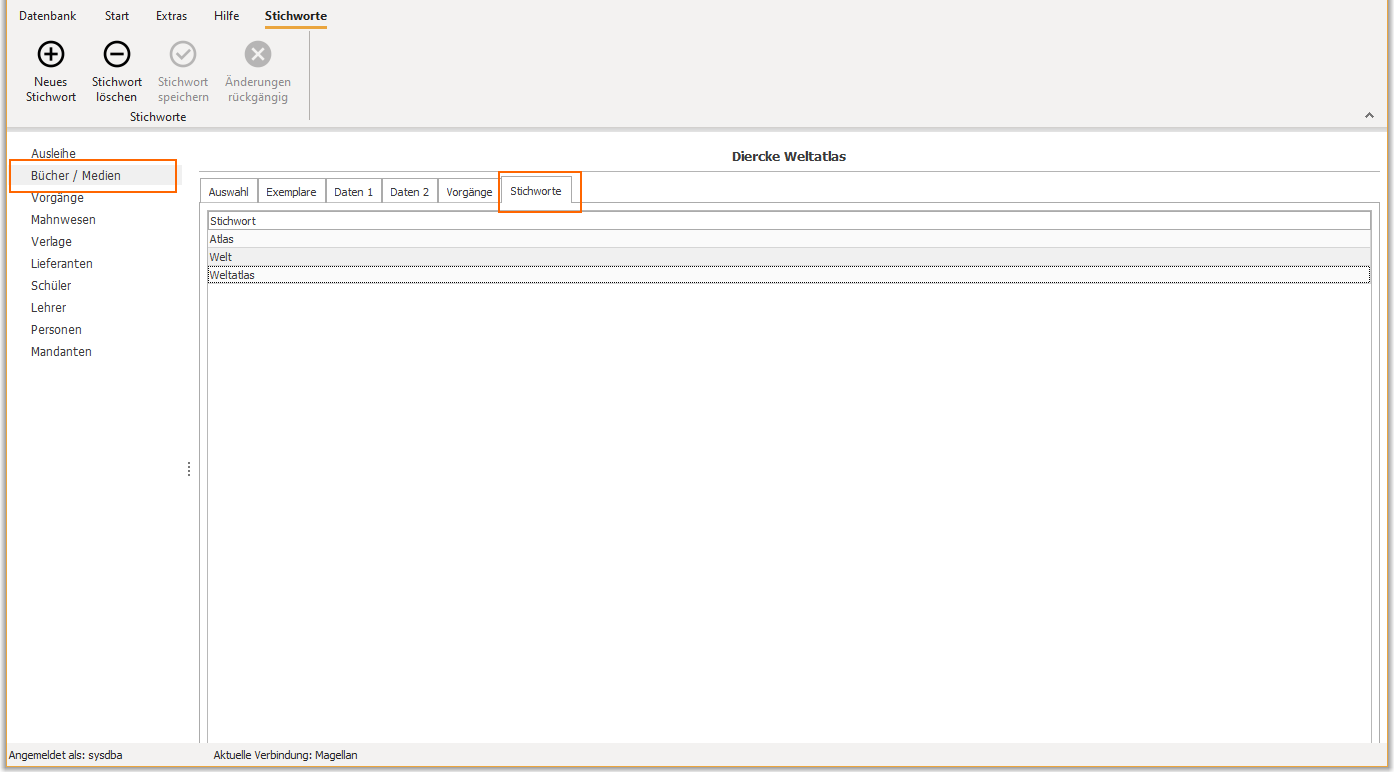Open the Extras menu

click(x=171, y=16)
